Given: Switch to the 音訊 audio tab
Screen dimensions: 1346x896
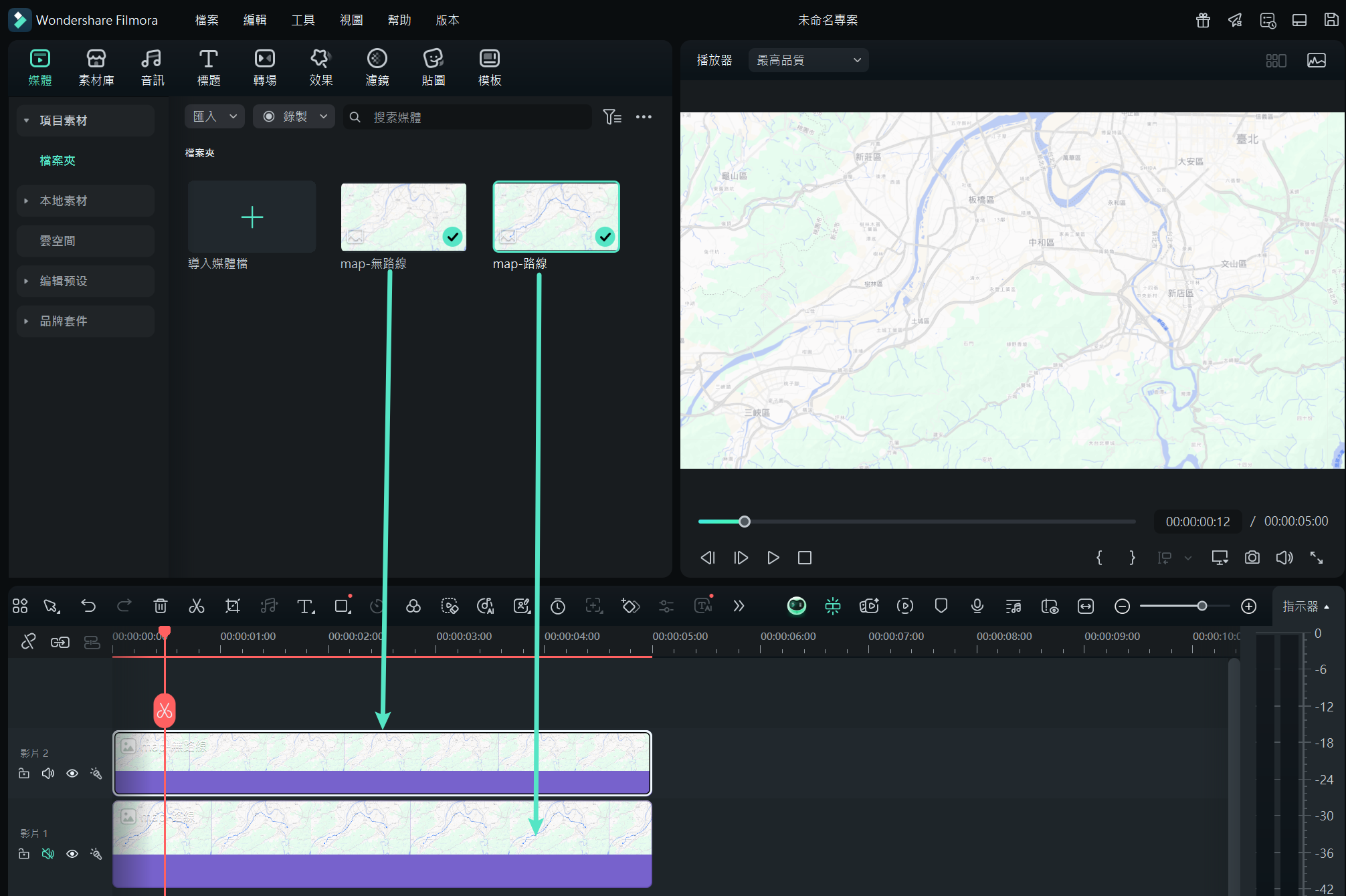Looking at the screenshot, I should pos(152,68).
